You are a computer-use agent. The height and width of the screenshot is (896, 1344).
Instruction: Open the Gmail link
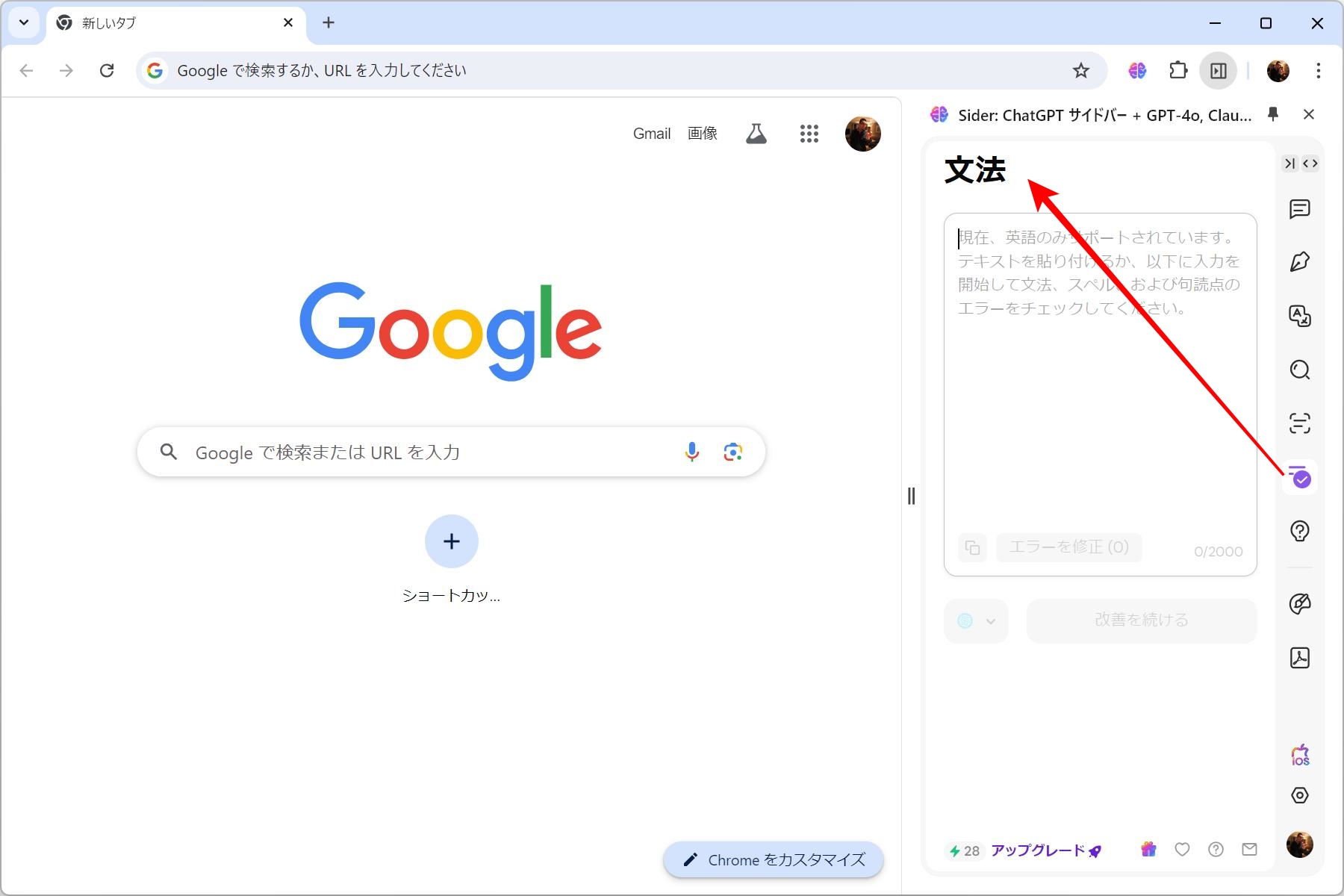coord(652,134)
